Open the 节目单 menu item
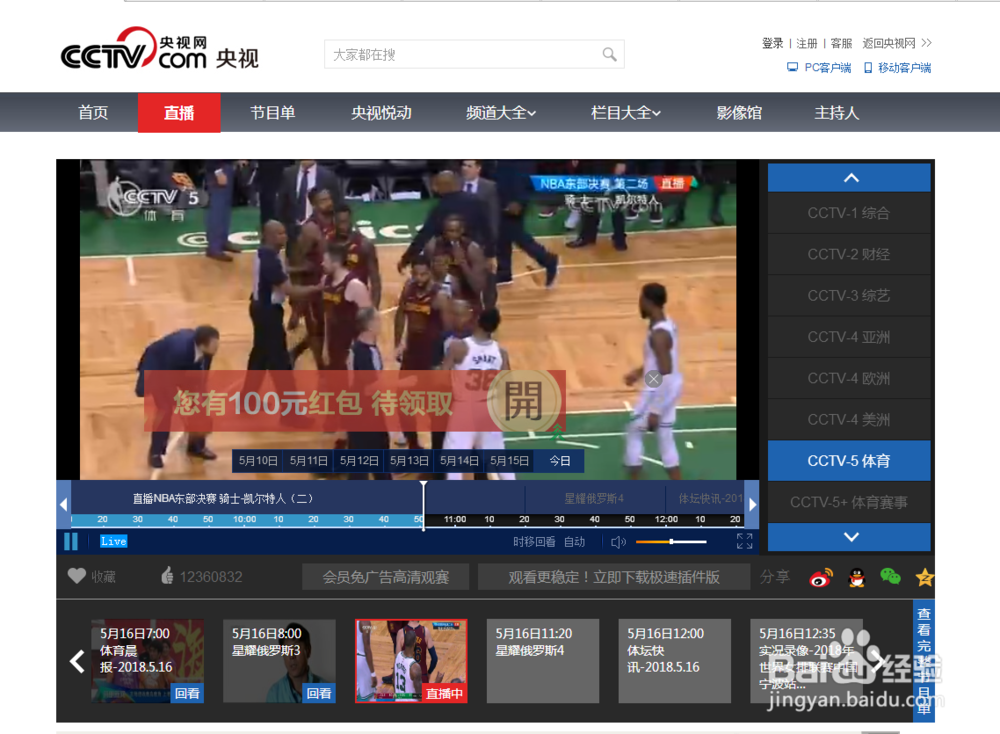 (272, 112)
